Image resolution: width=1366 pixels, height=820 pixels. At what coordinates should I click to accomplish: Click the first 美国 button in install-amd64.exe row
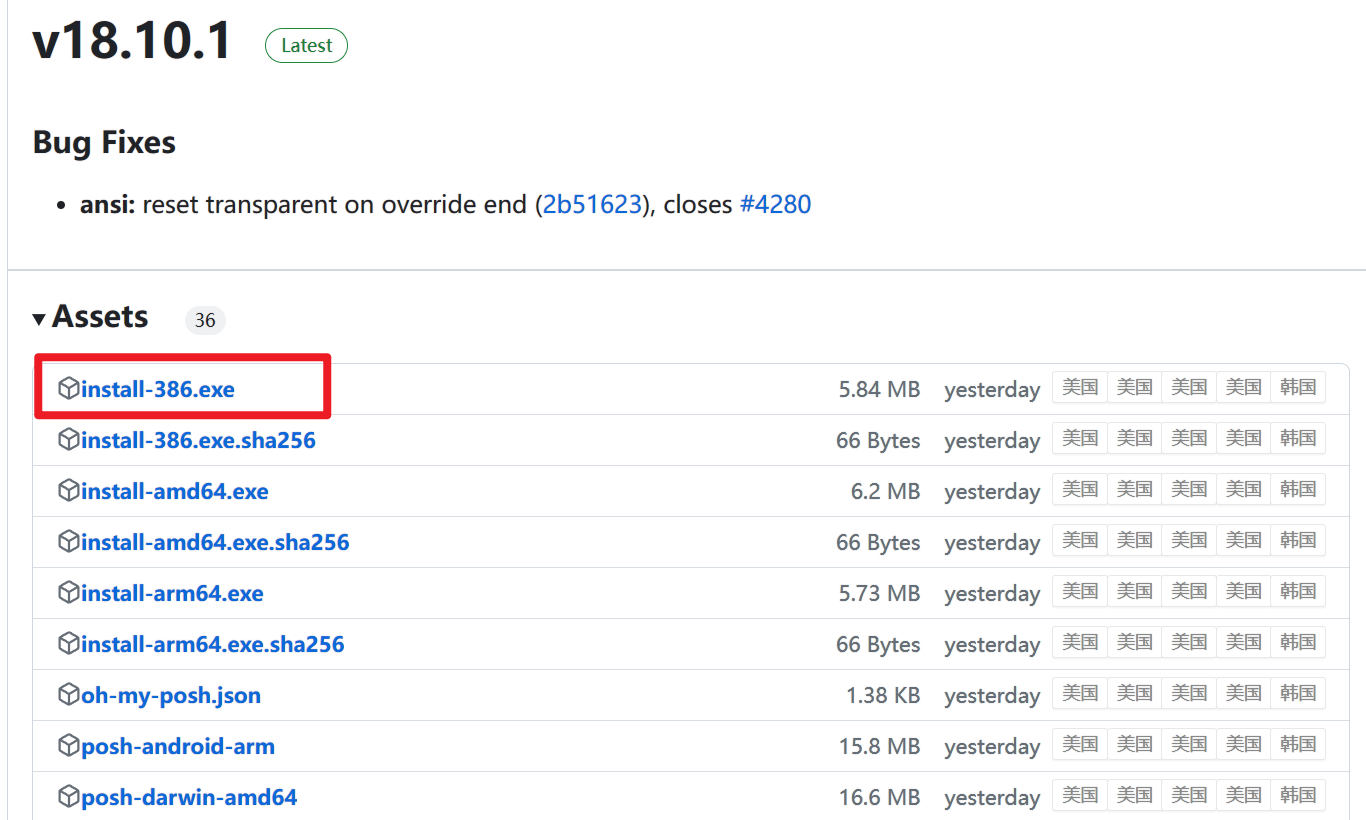(x=1080, y=489)
